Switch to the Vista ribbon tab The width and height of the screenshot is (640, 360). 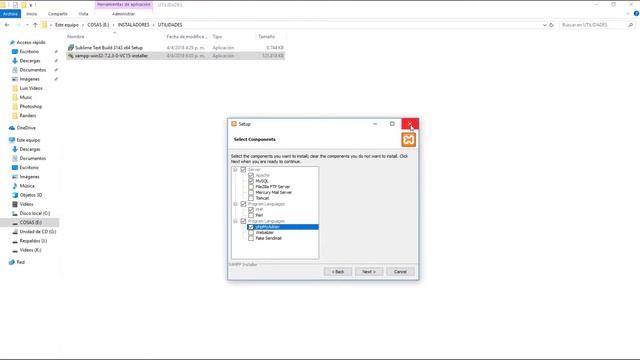[x=83, y=14]
